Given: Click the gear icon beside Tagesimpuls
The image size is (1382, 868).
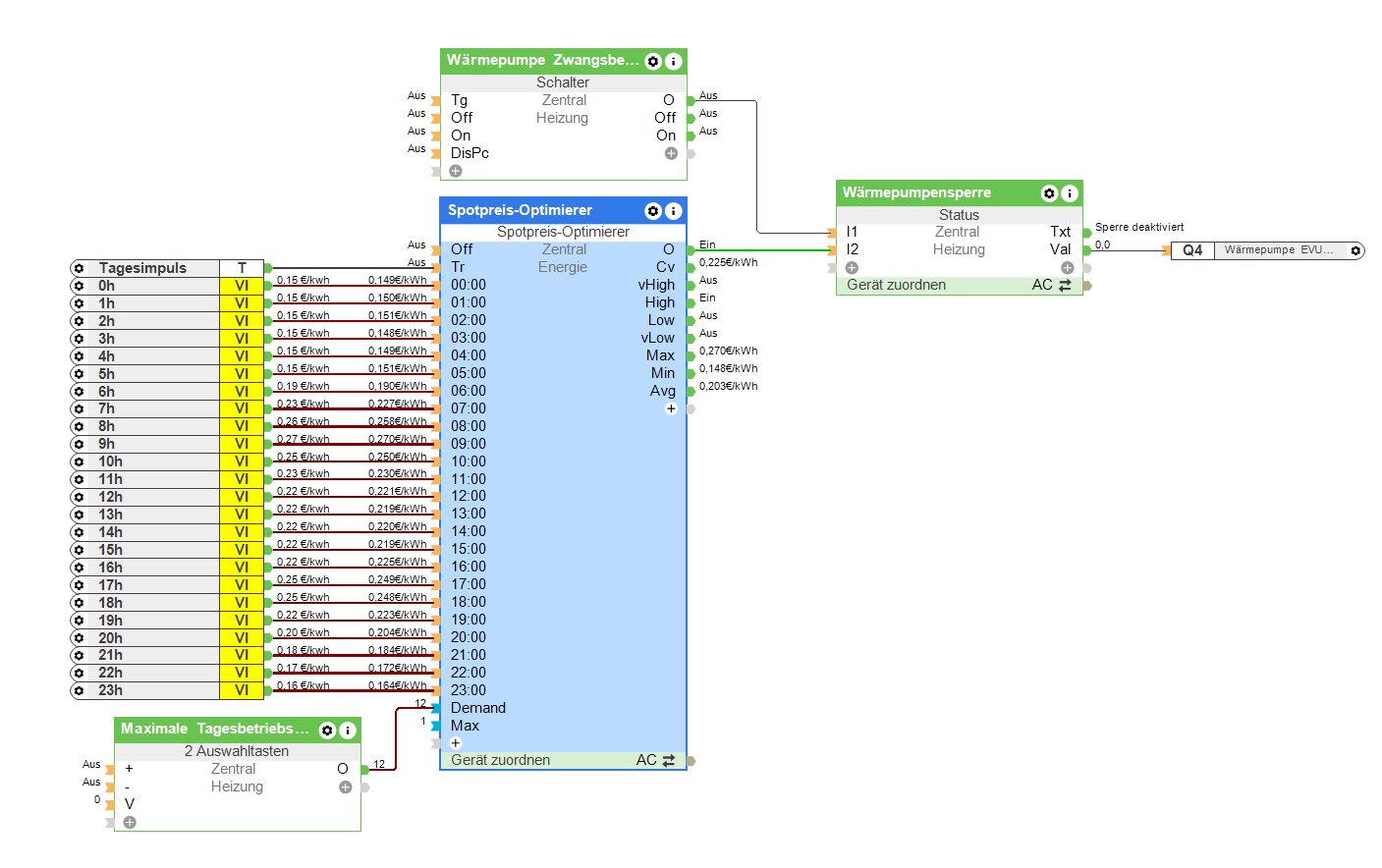Looking at the screenshot, I should click(79, 268).
